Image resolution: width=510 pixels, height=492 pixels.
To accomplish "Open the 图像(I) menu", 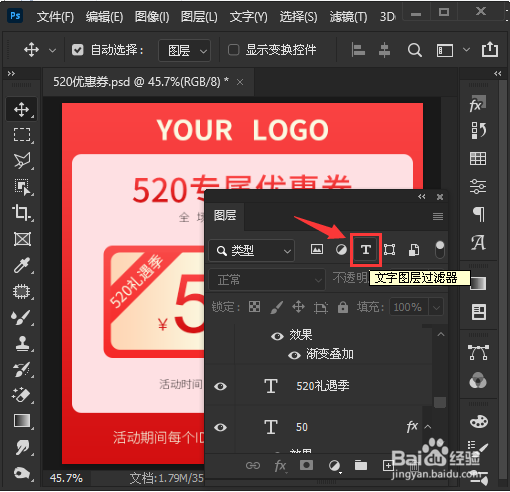I will 152,16.
